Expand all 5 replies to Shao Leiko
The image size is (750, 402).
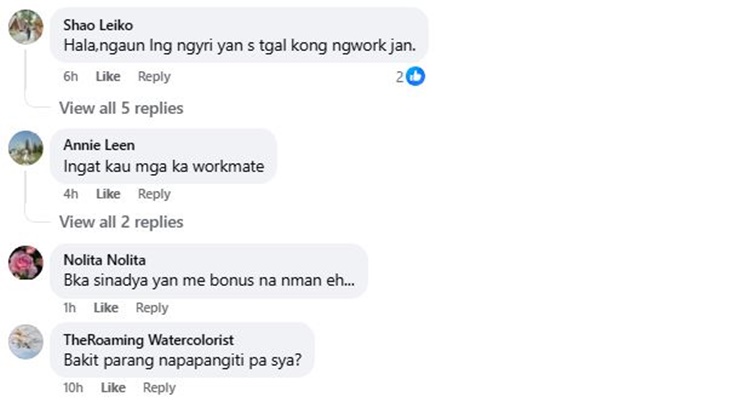pos(121,108)
